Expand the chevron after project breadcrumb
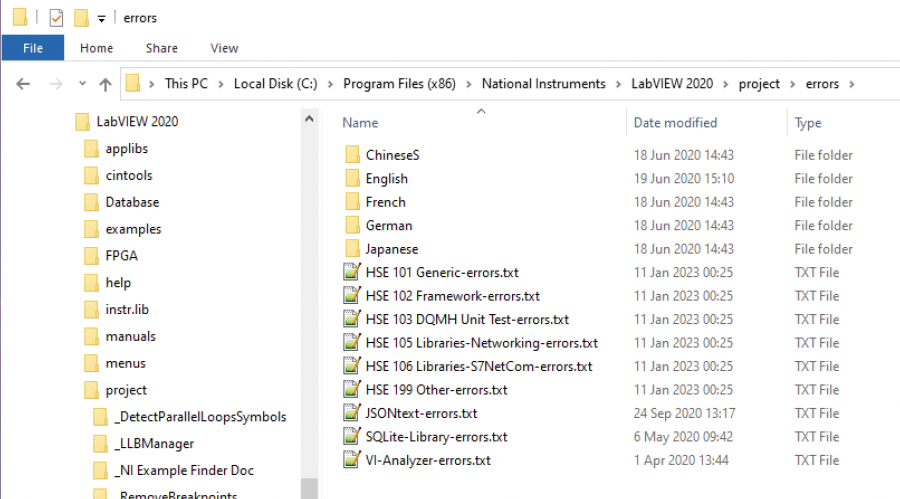 pyautogui.click(x=793, y=84)
